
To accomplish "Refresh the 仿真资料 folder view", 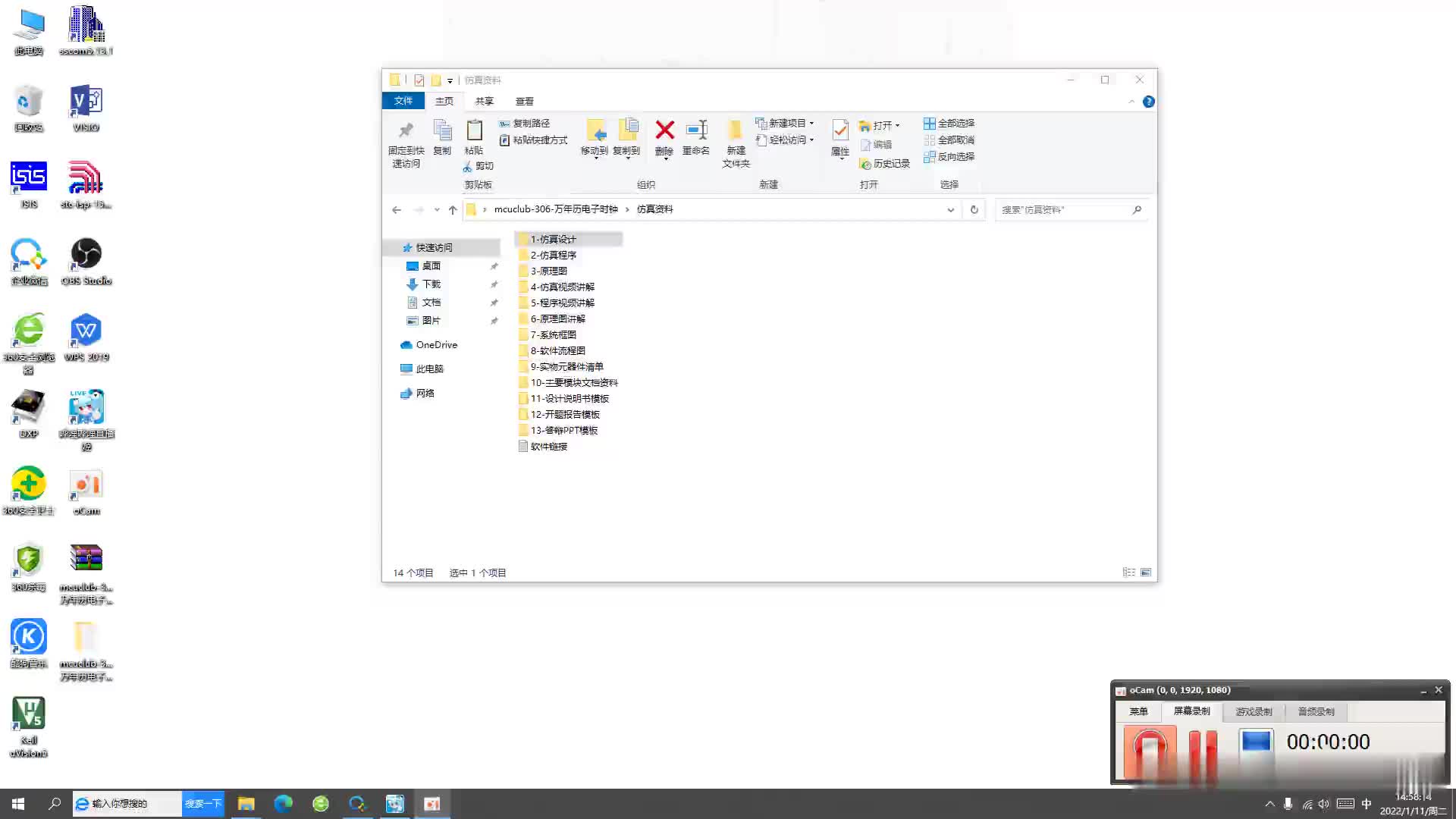I will point(974,210).
